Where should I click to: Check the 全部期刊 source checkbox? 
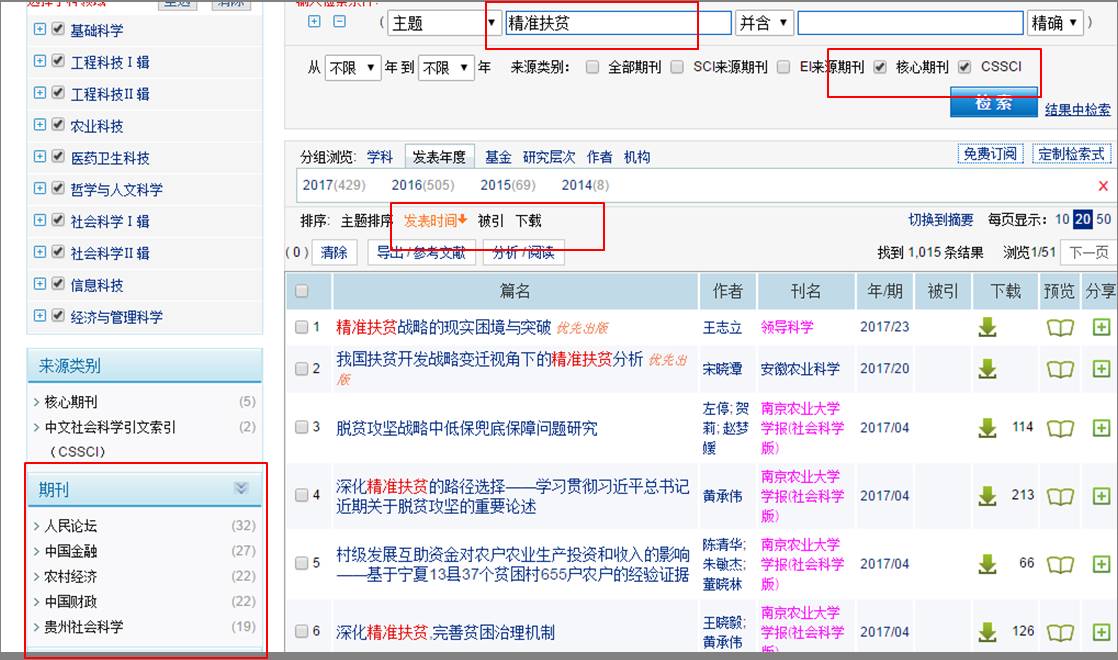click(x=592, y=67)
